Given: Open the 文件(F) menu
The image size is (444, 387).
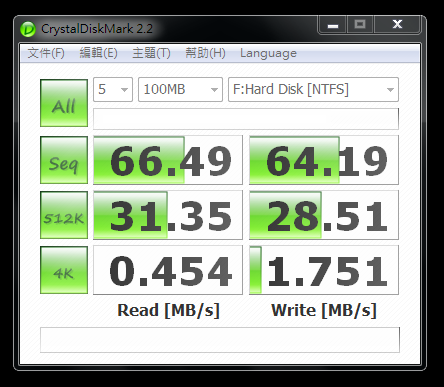Looking at the screenshot, I should tap(46, 53).
